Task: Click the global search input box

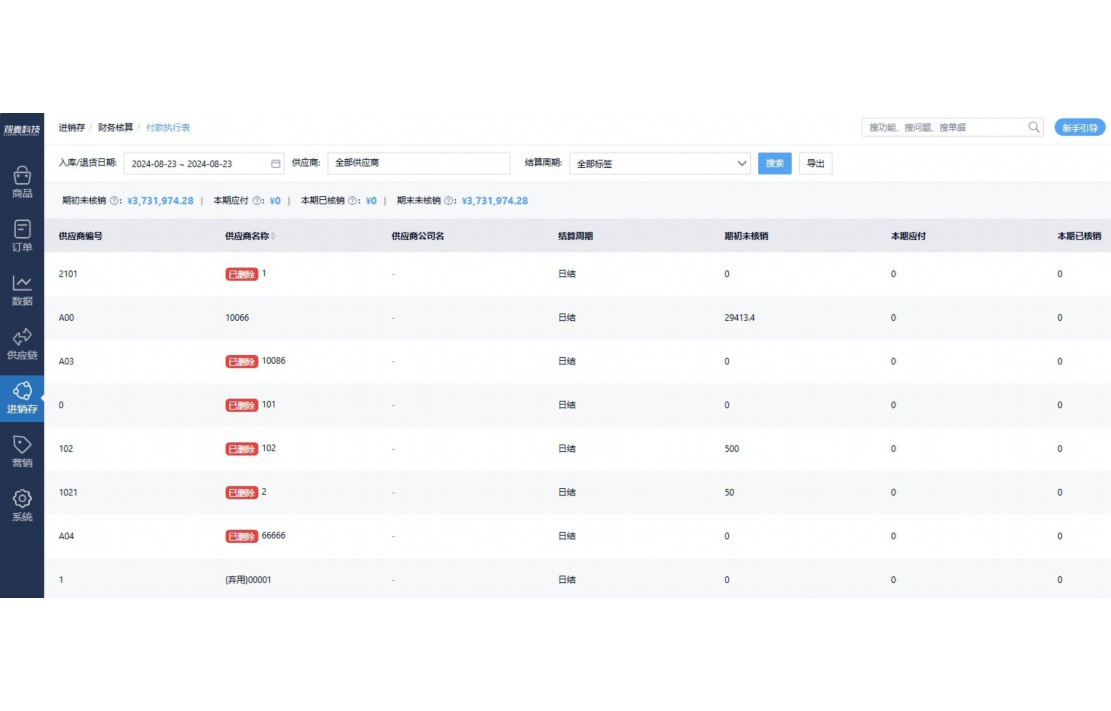Action: (952, 127)
